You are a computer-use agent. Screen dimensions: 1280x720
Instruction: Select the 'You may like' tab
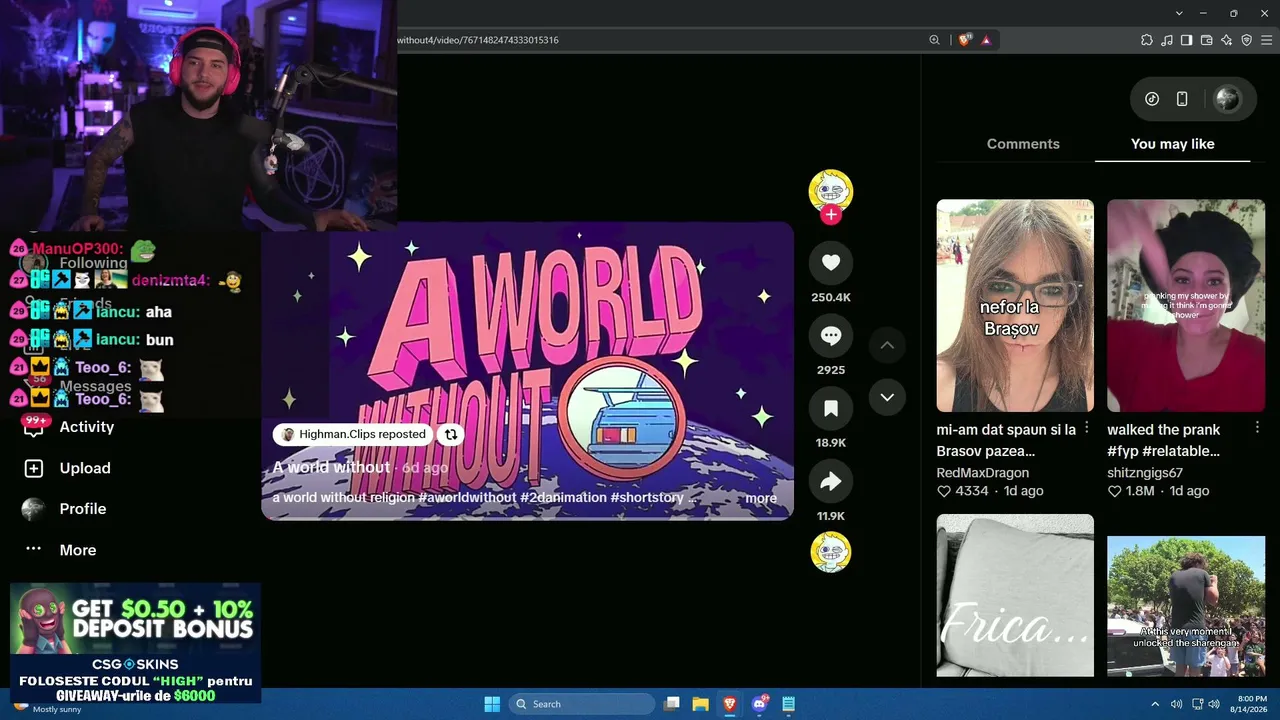click(1173, 144)
